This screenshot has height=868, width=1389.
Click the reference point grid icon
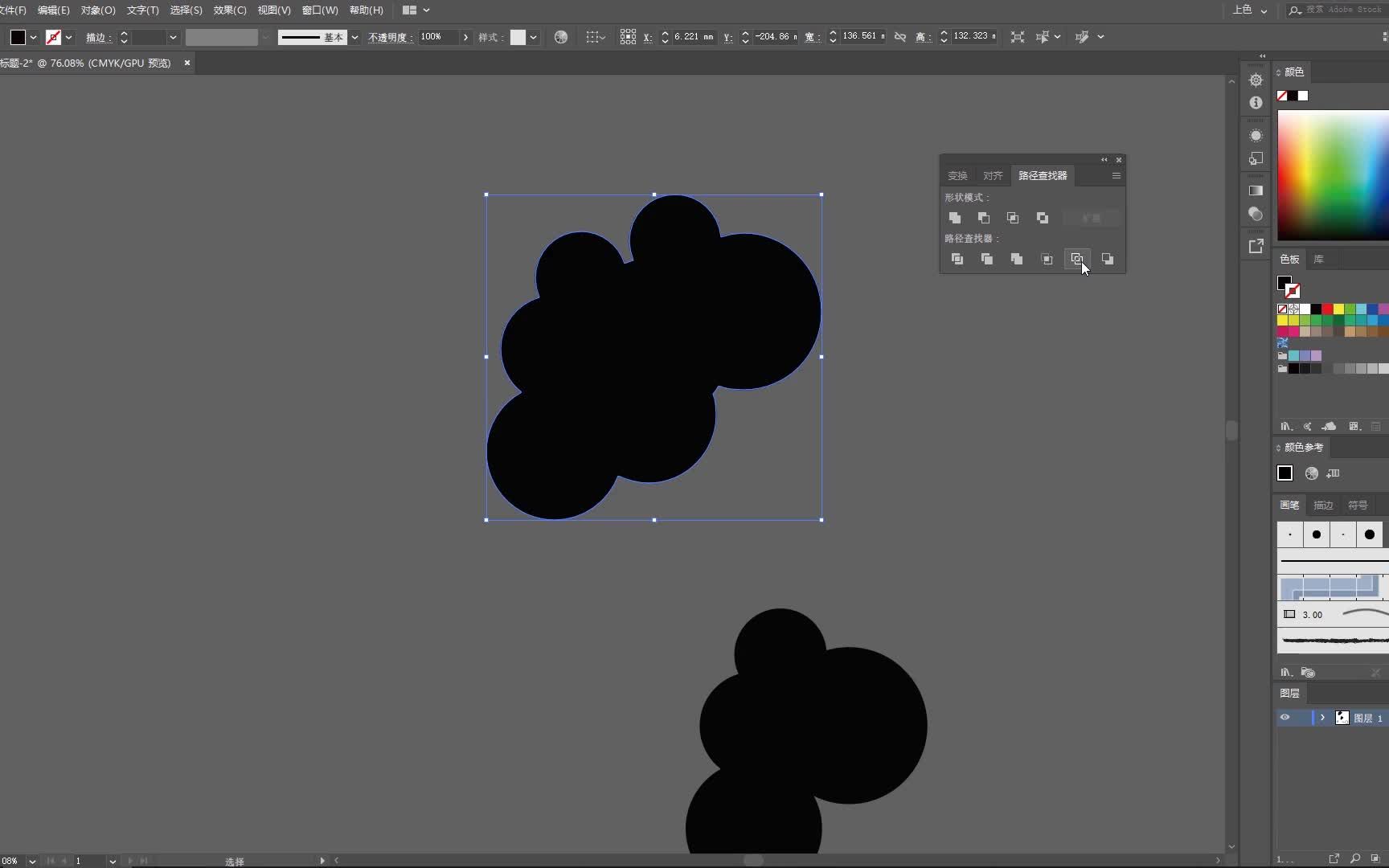point(628,37)
